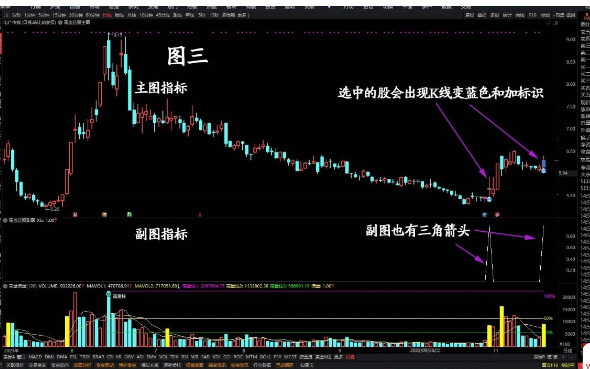Select the BOLL indicator tab
Viewport: 590px width, 369px height.
pyautogui.click(x=265, y=356)
